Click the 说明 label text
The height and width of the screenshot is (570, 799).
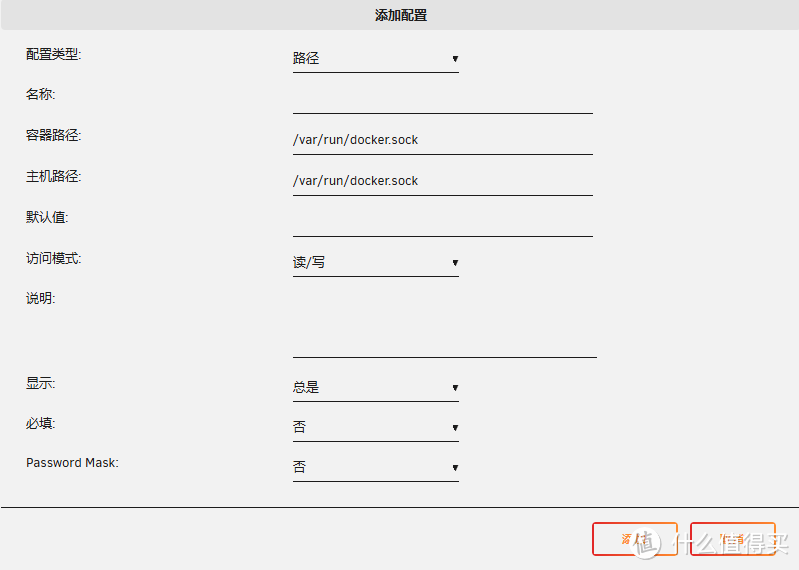(40, 298)
